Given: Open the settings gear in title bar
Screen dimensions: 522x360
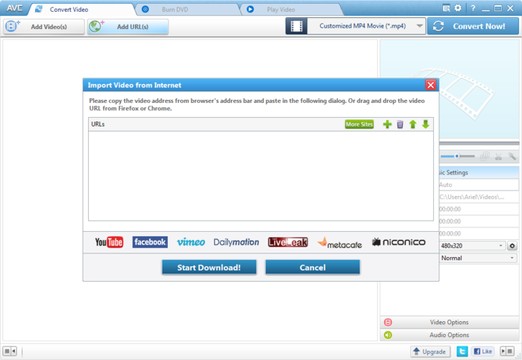Looking at the screenshot, I should pyautogui.click(x=458, y=8).
